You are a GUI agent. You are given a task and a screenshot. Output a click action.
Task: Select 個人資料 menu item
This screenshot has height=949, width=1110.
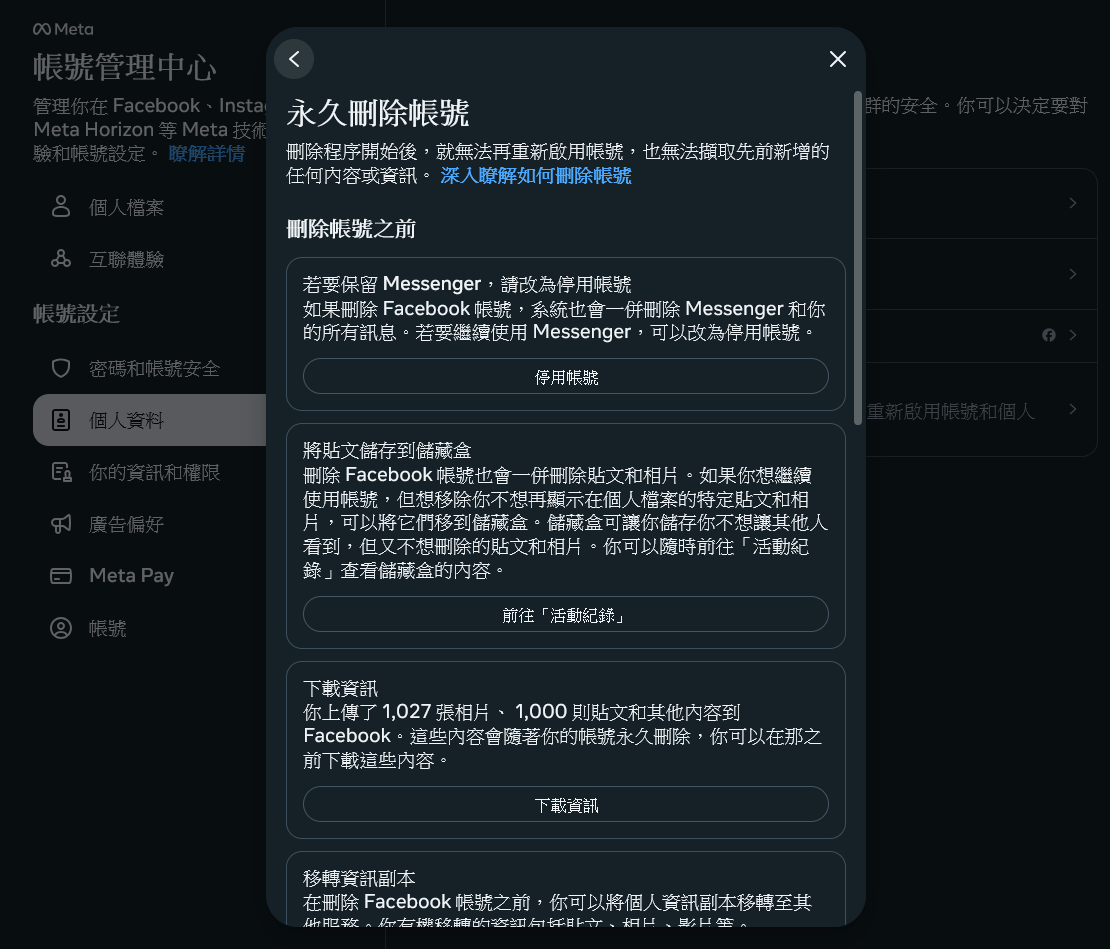[149, 420]
